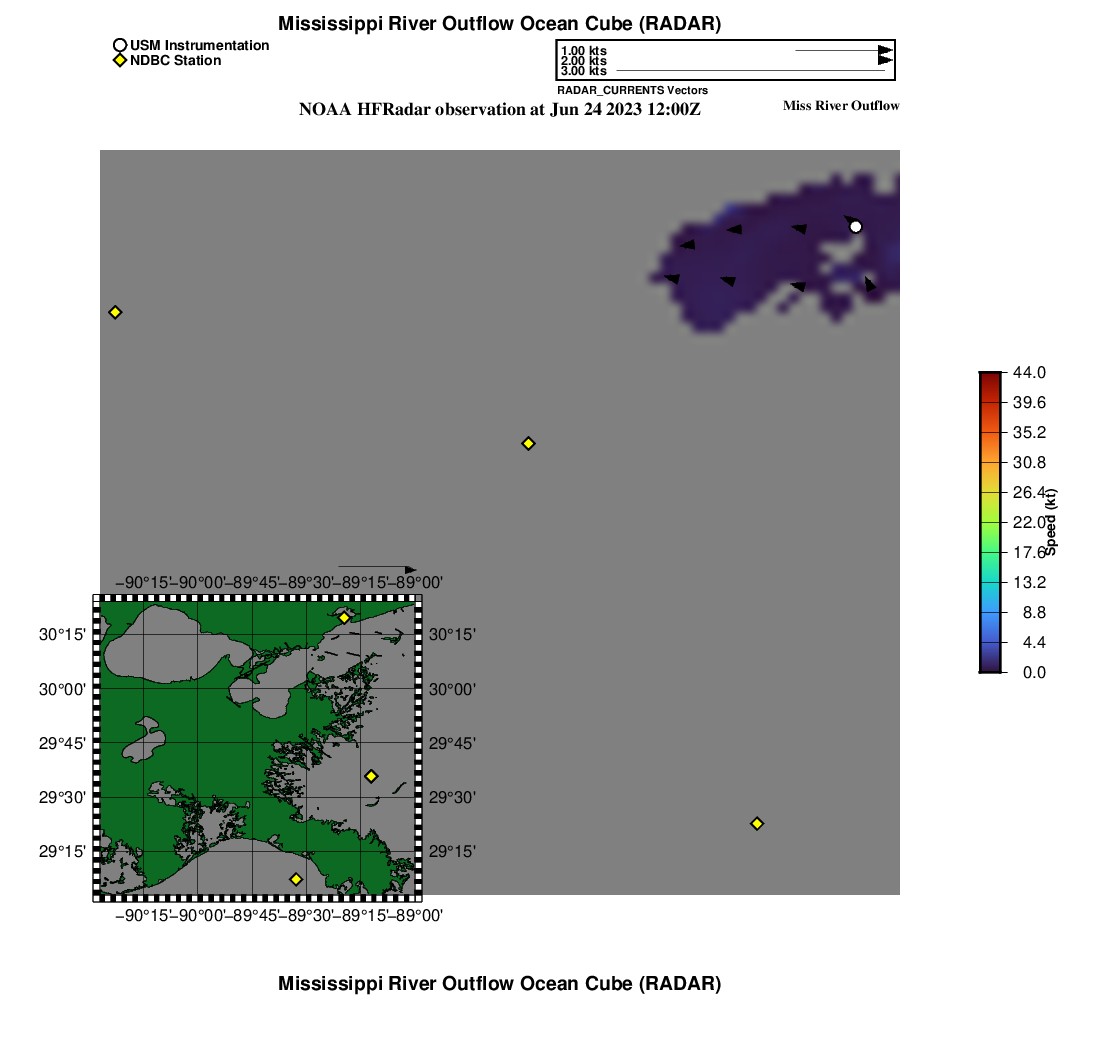Click the yellow diamond icon in the legend
The width and height of the screenshot is (1100, 1050).
point(120,61)
